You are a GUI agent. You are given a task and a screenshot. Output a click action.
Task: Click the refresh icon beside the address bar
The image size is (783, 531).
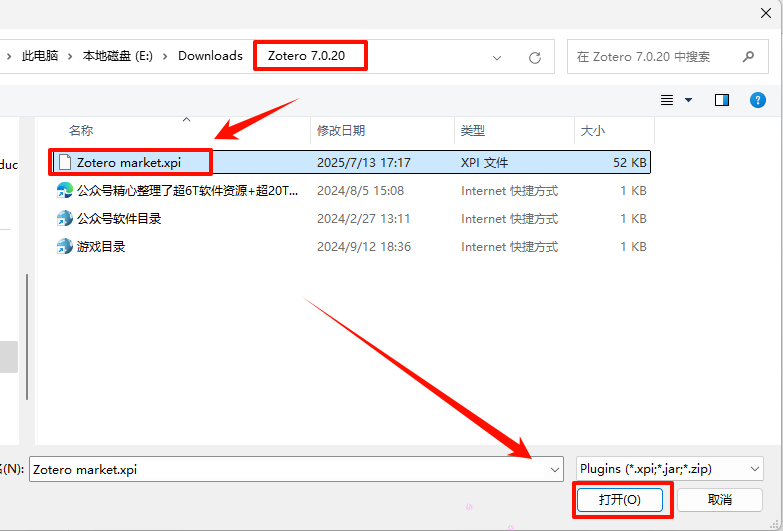click(535, 57)
